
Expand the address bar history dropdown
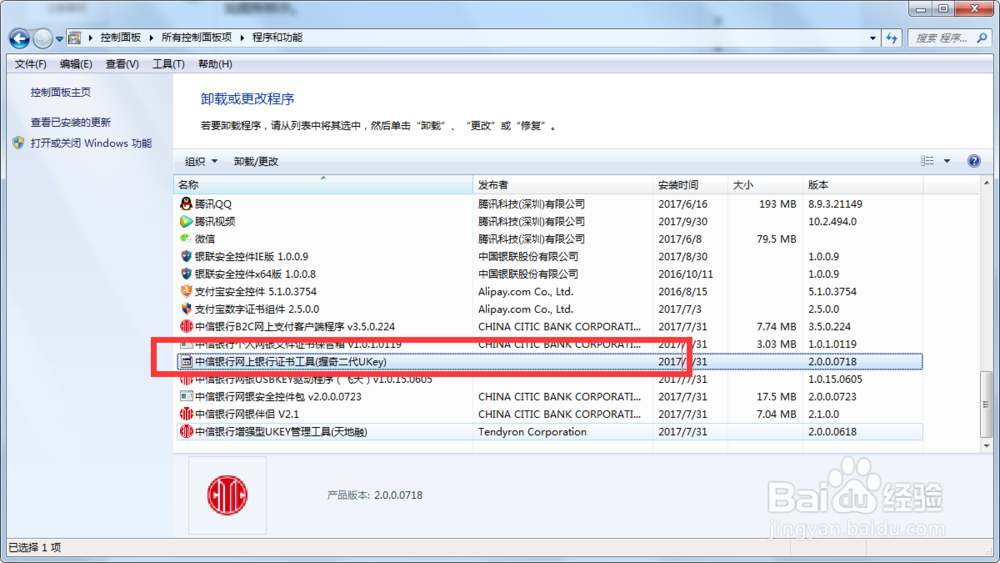(x=872, y=38)
